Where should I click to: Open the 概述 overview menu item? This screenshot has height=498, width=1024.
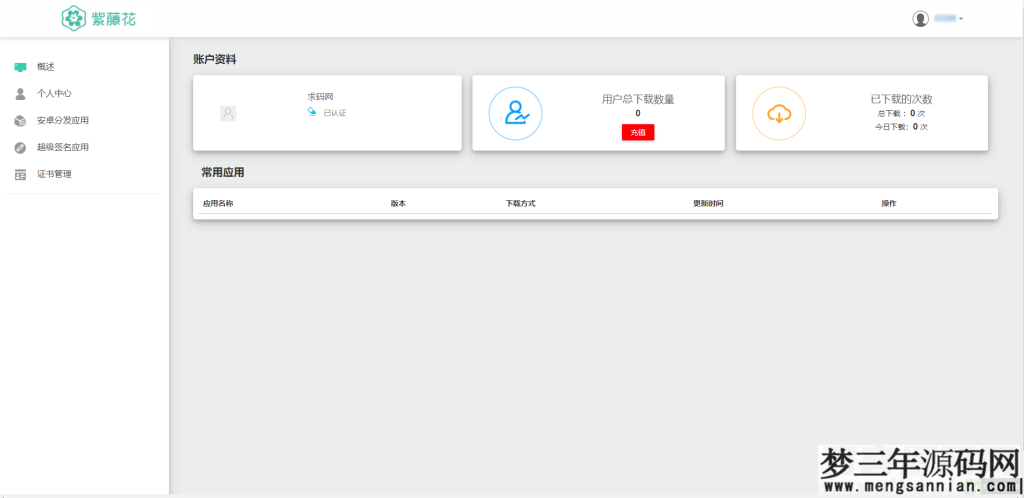(x=46, y=67)
